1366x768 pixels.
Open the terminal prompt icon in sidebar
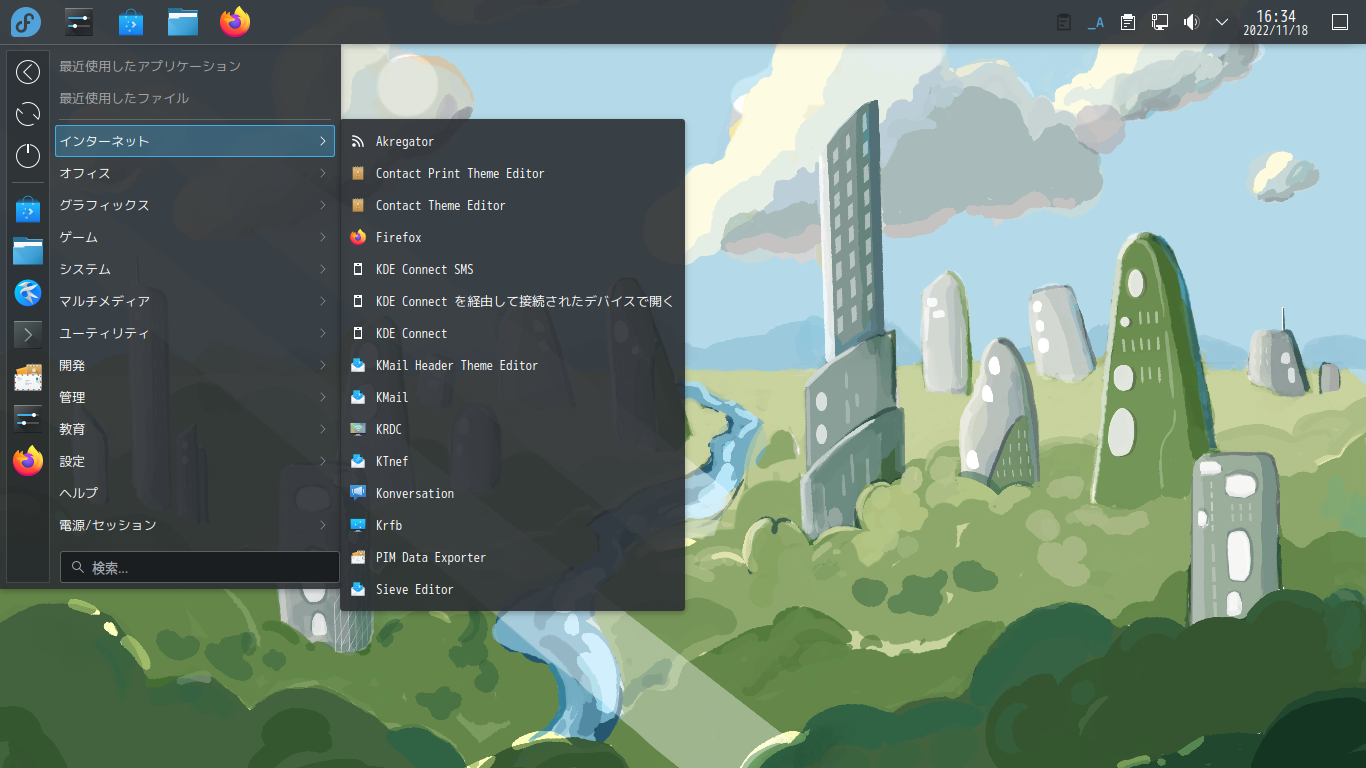coord(28,335)
